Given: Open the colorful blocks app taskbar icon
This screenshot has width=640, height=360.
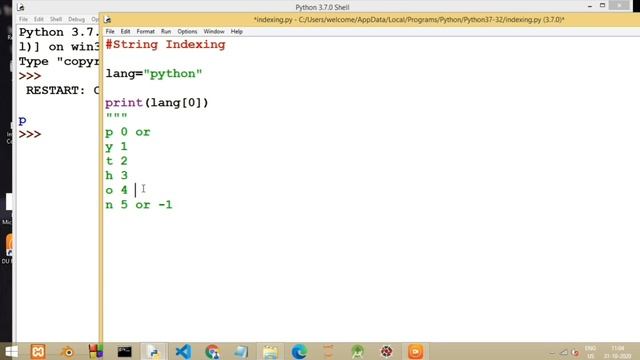Looking at the screenshot, I should [x=96, y=351].
